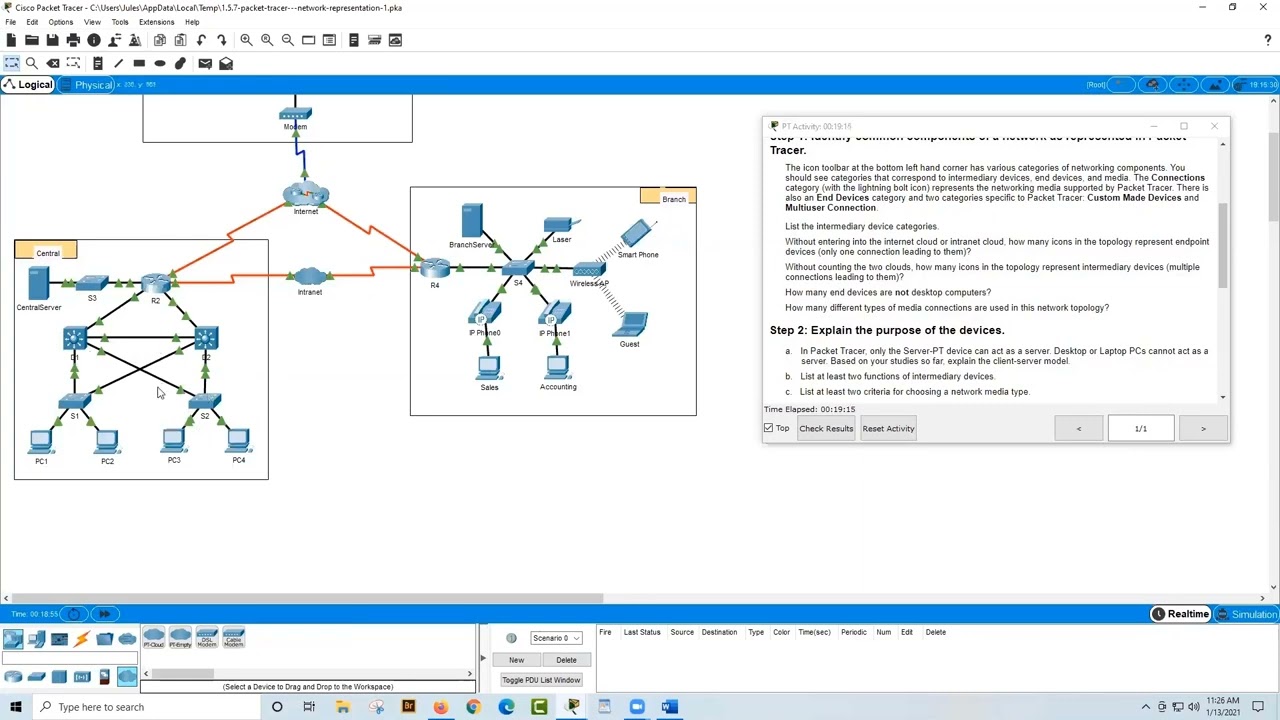Click the Windows Start button
Viewport: 1280px width, 720px height.
[15, 707]
